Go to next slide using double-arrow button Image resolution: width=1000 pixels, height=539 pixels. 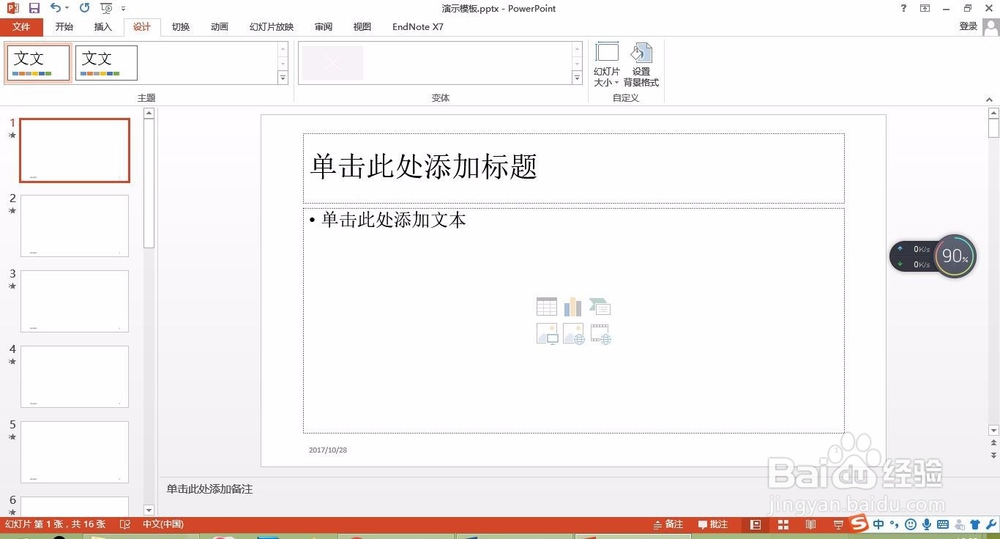pyautogui.click(x=993, y=455)
